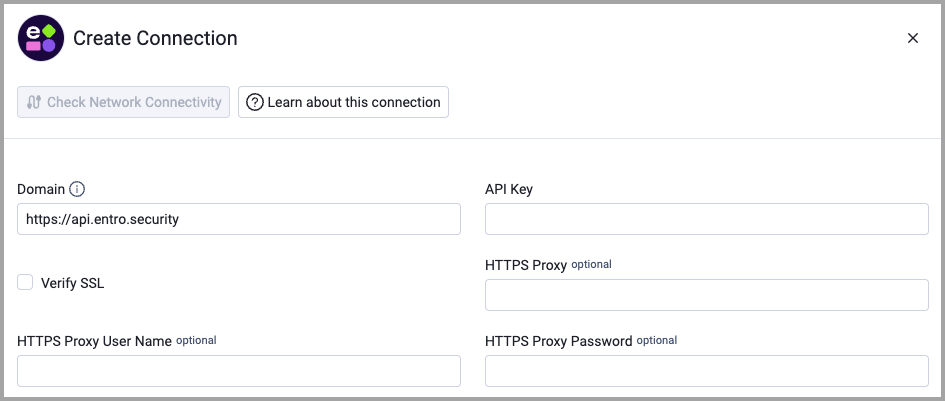Viewport: 945px width, 401px height.
Task: Click the HTTPS Proxy User Name label
Action: (x=95, y=341)
